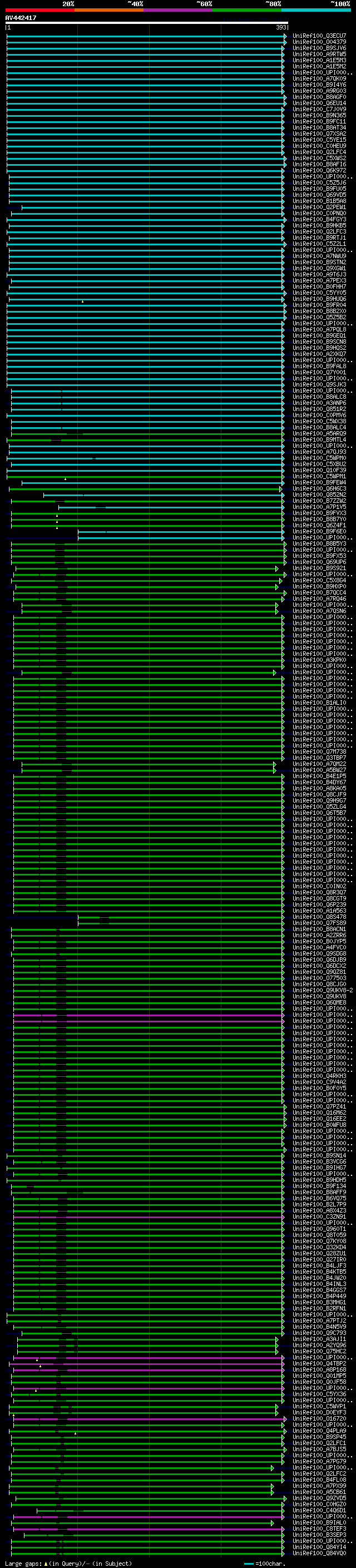Viewport: 356px width, 1568px height.
Task: Pick the UniRef100_Q6P239 hit
Action: (x=319, y=904)
